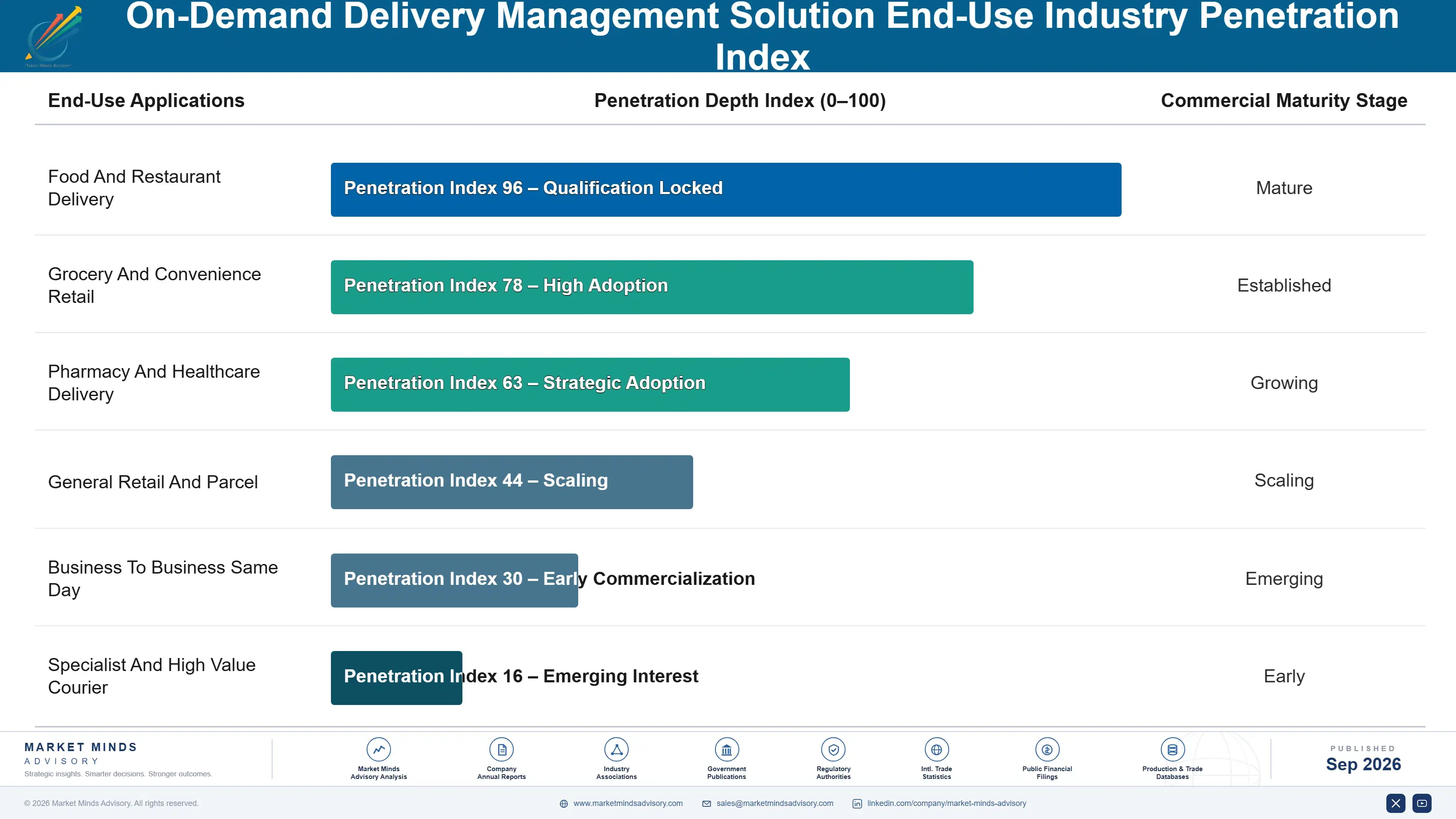Select the Penetration Index 78 High Adoption bar
The width and height of the screenshot is (1456, 819).
tap(652, 287)
